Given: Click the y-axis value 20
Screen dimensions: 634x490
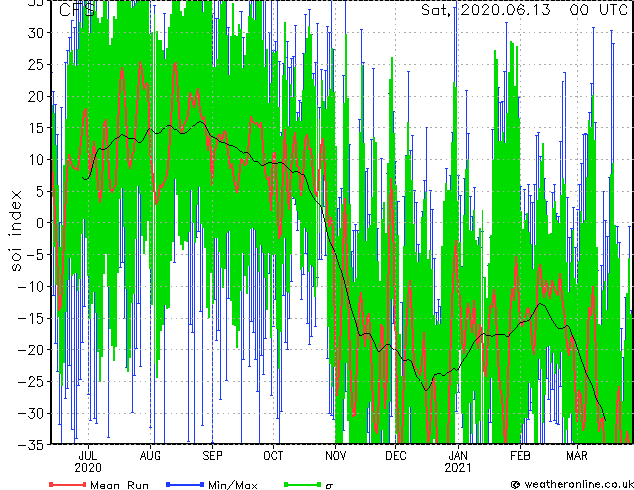Looking at the screenshot, I should [35, 96].
